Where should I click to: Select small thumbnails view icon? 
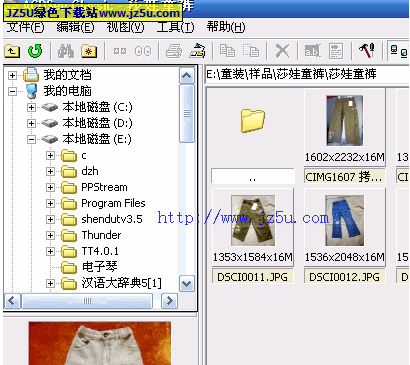120,51
